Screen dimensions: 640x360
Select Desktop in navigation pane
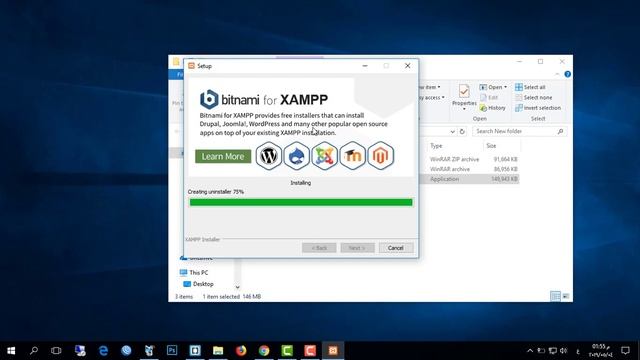[203, 284]
